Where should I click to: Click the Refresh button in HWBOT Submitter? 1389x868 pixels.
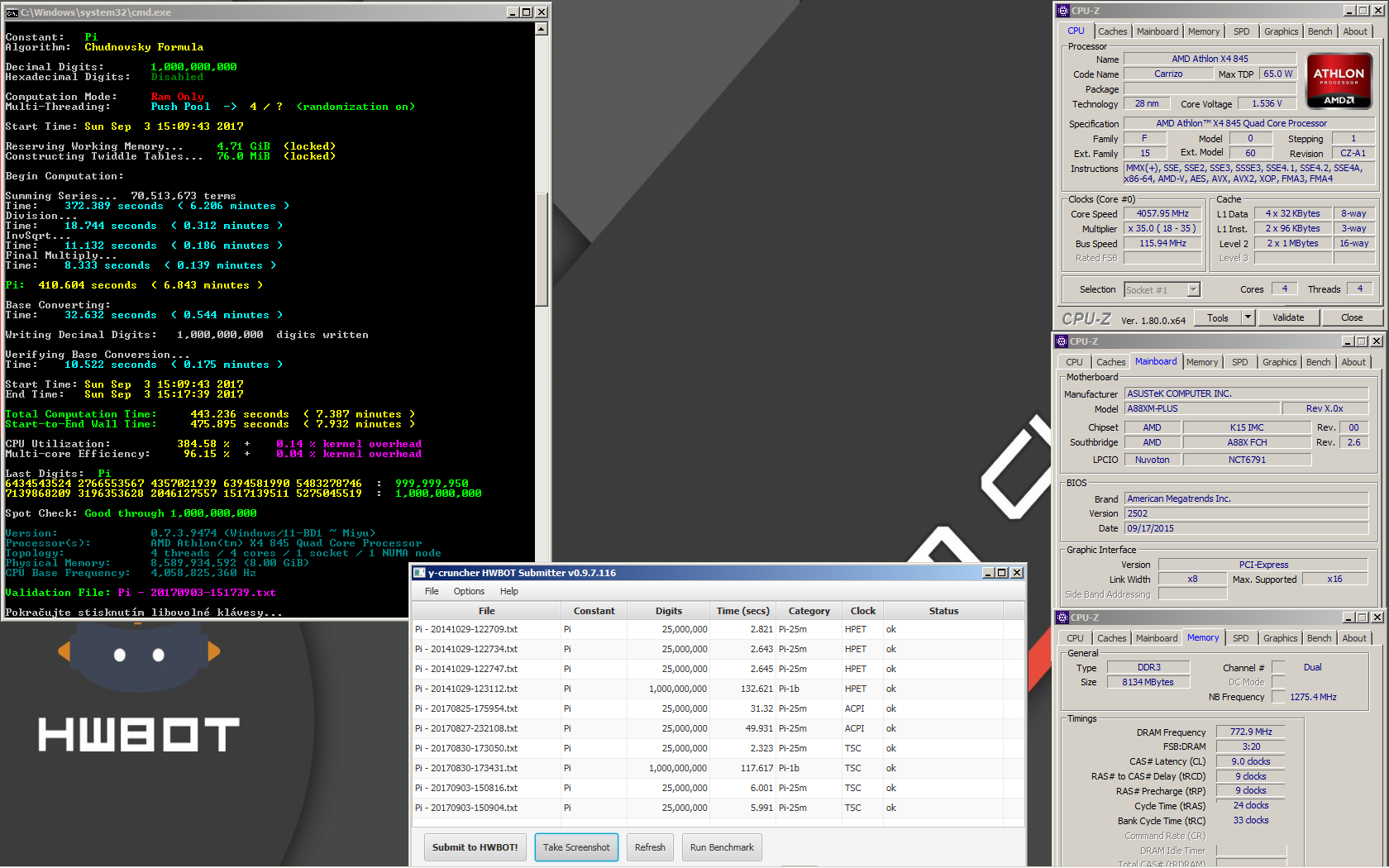(x=650, y=847)
